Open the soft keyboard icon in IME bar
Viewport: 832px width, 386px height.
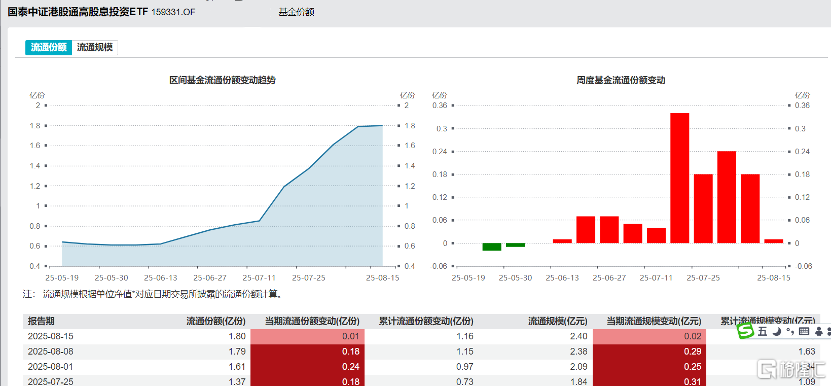(803, 332)
